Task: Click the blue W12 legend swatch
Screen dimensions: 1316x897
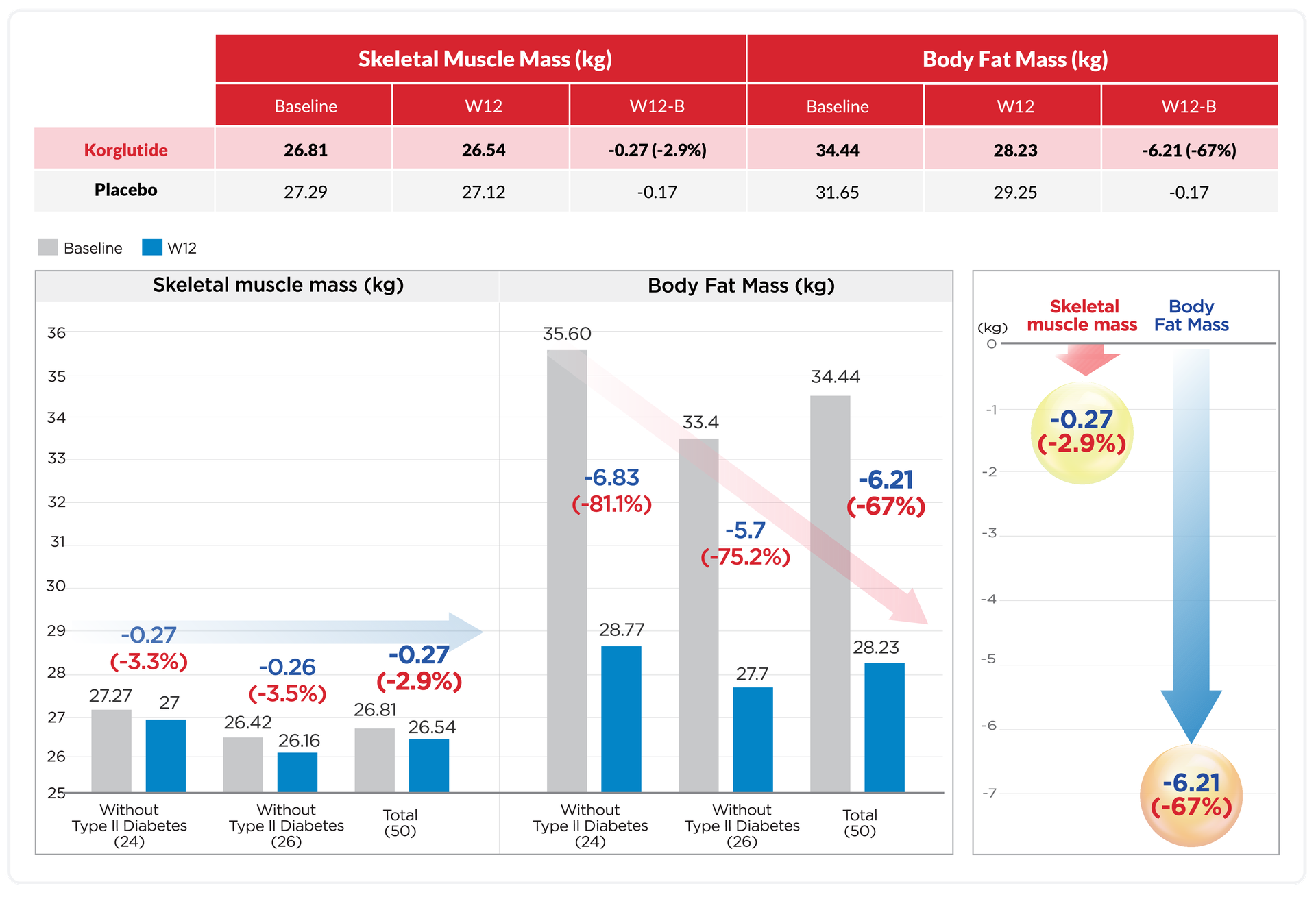Action: 152,247
